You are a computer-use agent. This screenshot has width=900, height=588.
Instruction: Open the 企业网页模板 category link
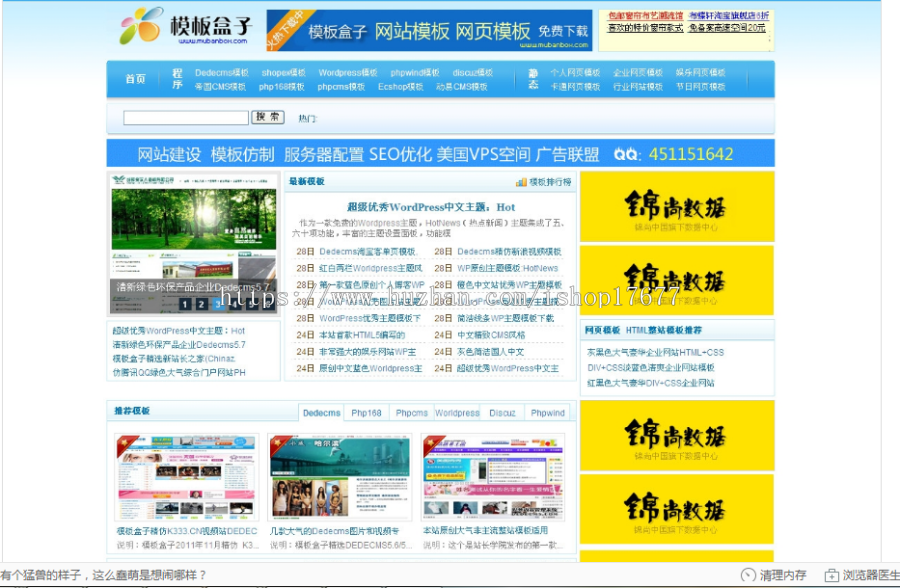pos(640,71)
